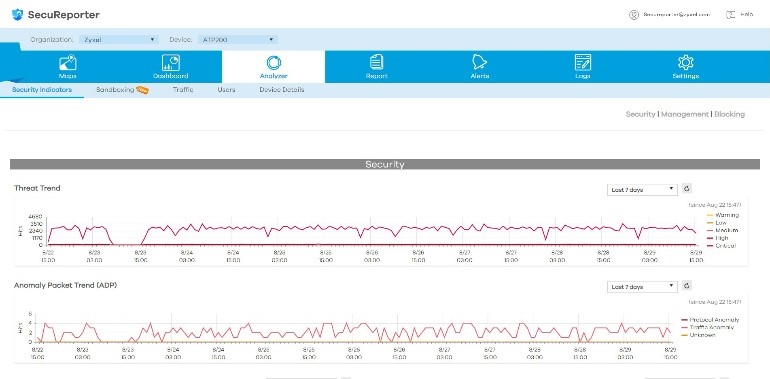Open Threat Trend Last 7 days dropdown

(642, 190)
